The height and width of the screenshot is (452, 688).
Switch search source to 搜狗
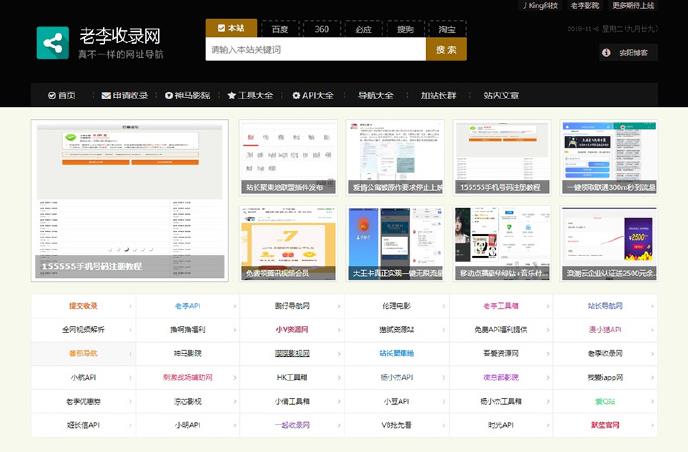405,29
